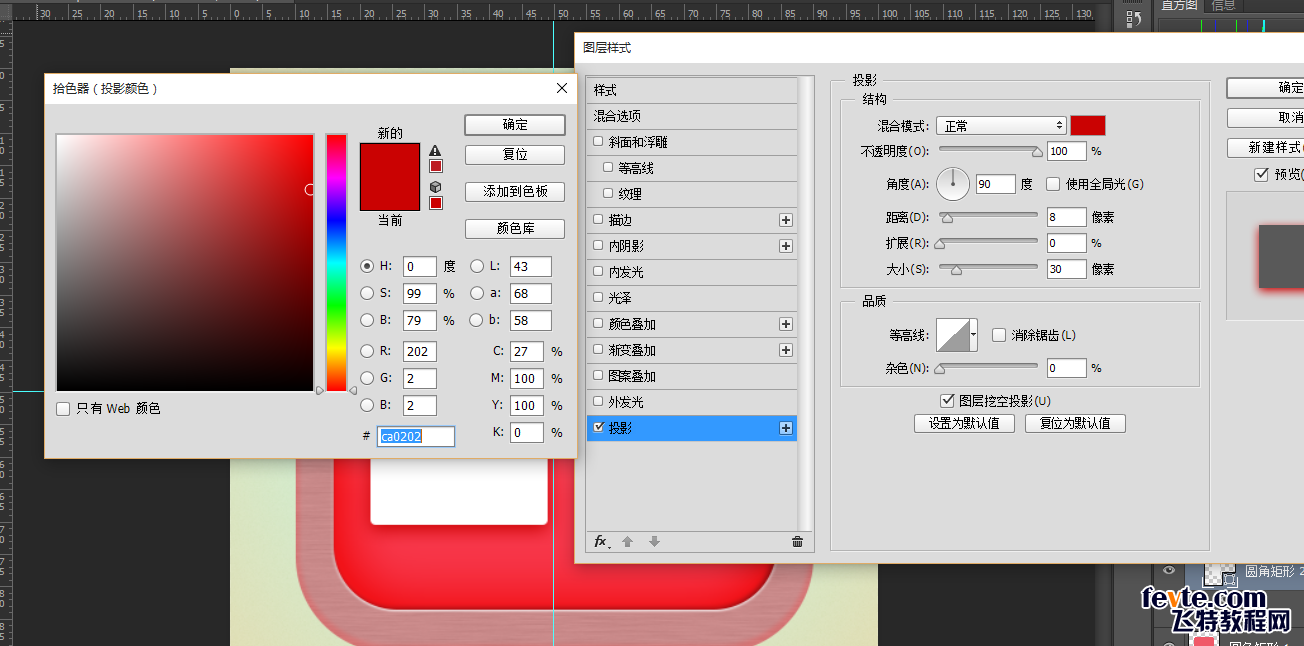Select the Lab a radio button

pos(476,293)
